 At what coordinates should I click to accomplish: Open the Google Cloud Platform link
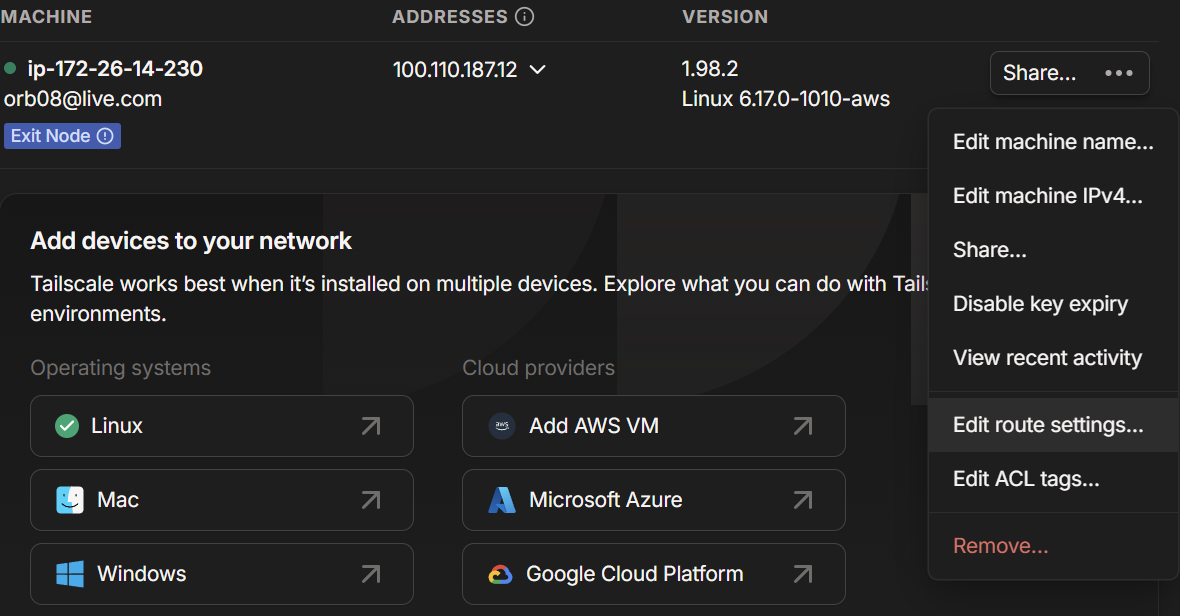point(654,574)
